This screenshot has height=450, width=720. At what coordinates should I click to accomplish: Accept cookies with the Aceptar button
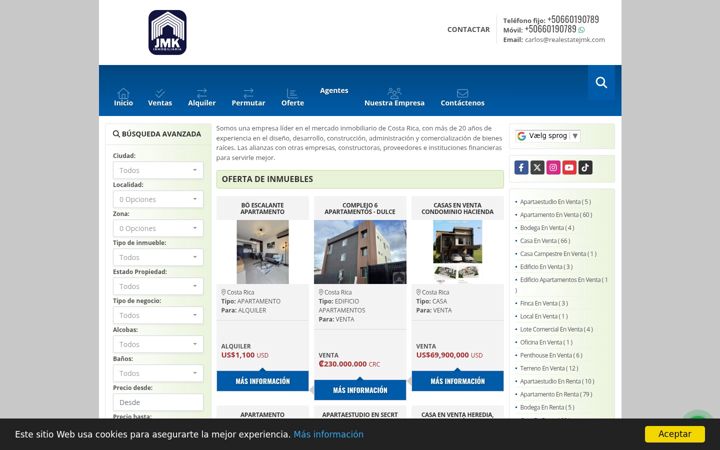pos(675,434)
